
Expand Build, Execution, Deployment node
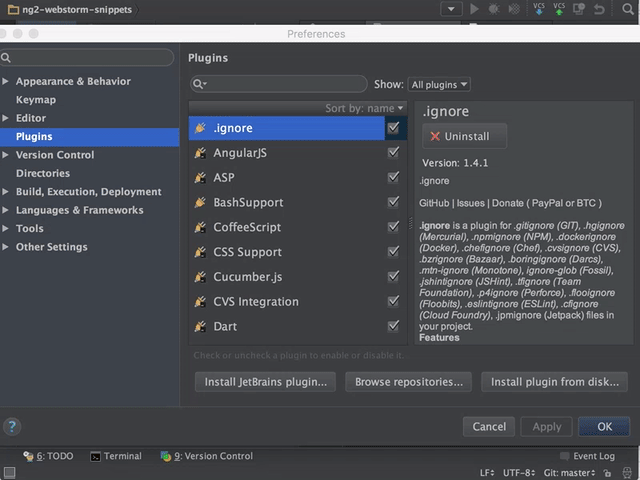click(x=5, y=191)
